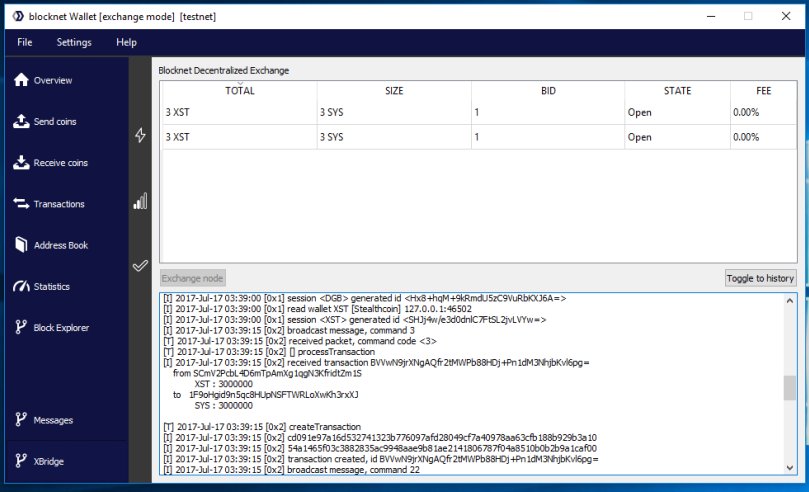Click the createTransaction log line
809x492 pixels.
[x=262, y=427]
